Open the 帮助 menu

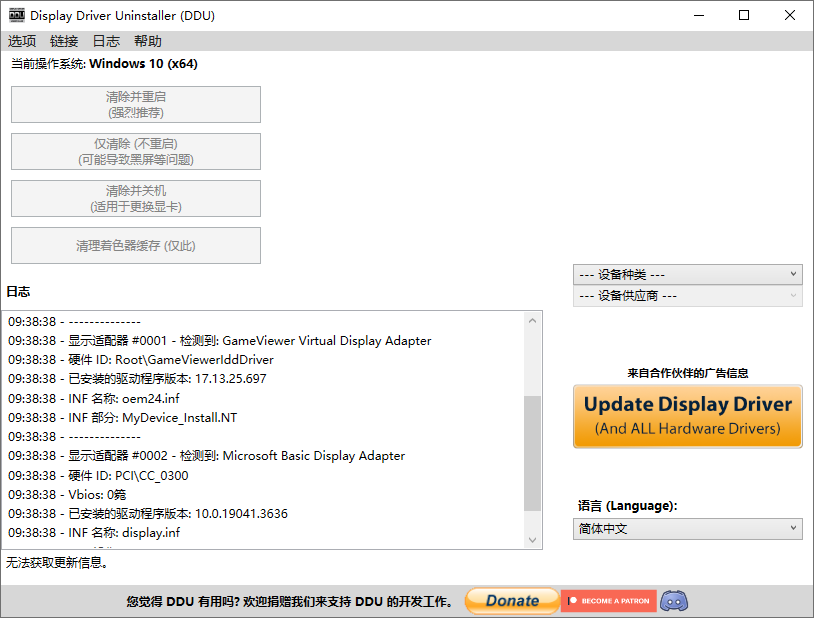147,41
